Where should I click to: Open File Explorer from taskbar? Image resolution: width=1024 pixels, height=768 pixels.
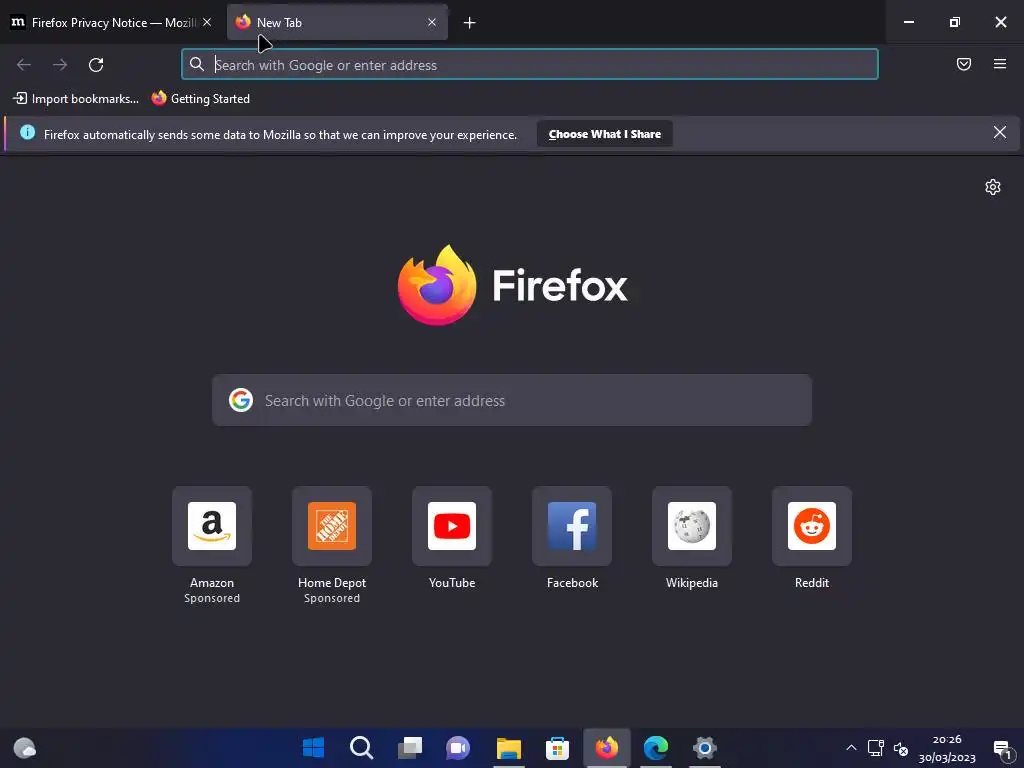pyautogui.click(x=508, y=748)
